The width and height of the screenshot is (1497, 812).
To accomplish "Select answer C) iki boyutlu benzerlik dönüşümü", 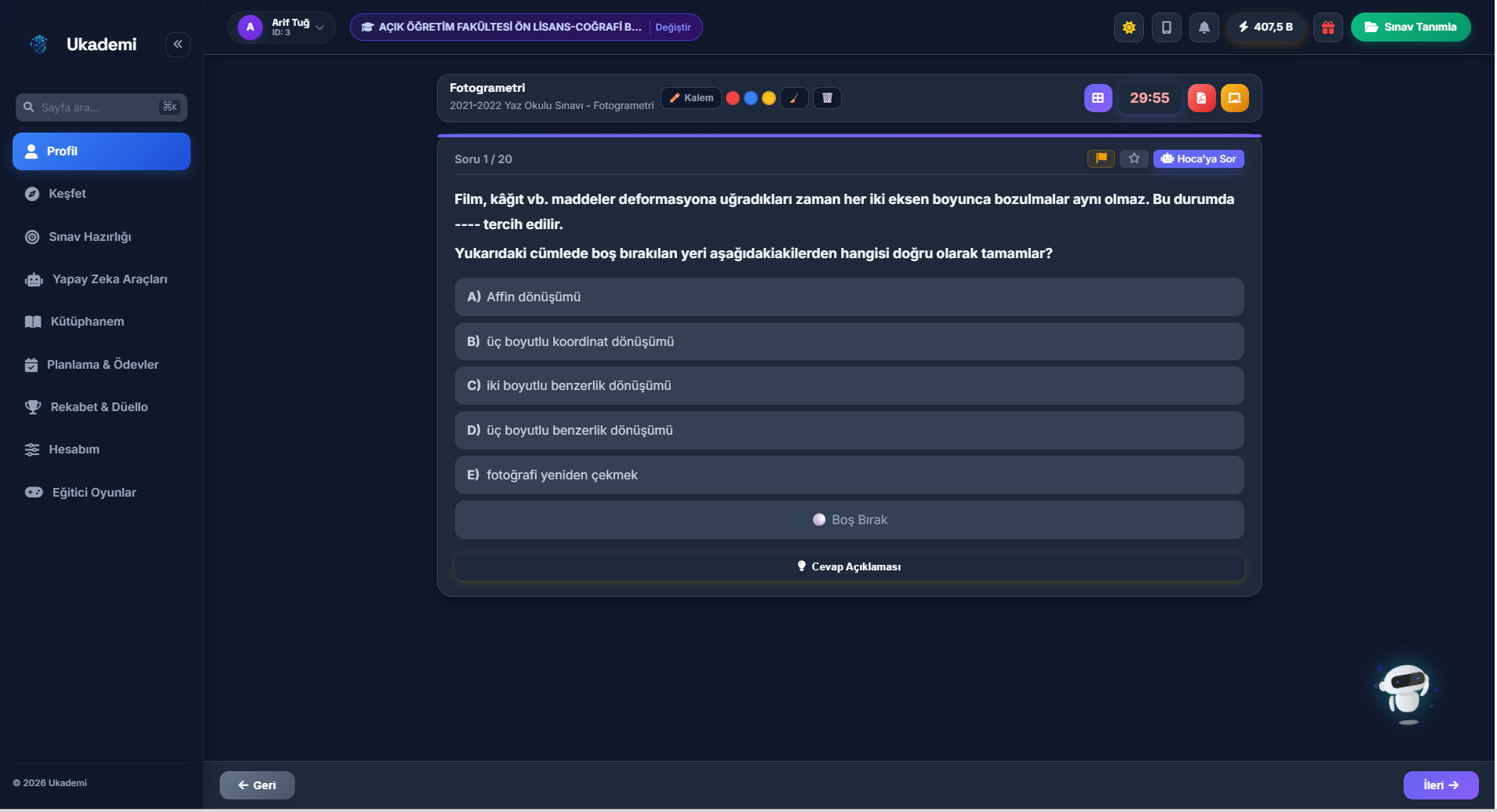I will 849,386.
